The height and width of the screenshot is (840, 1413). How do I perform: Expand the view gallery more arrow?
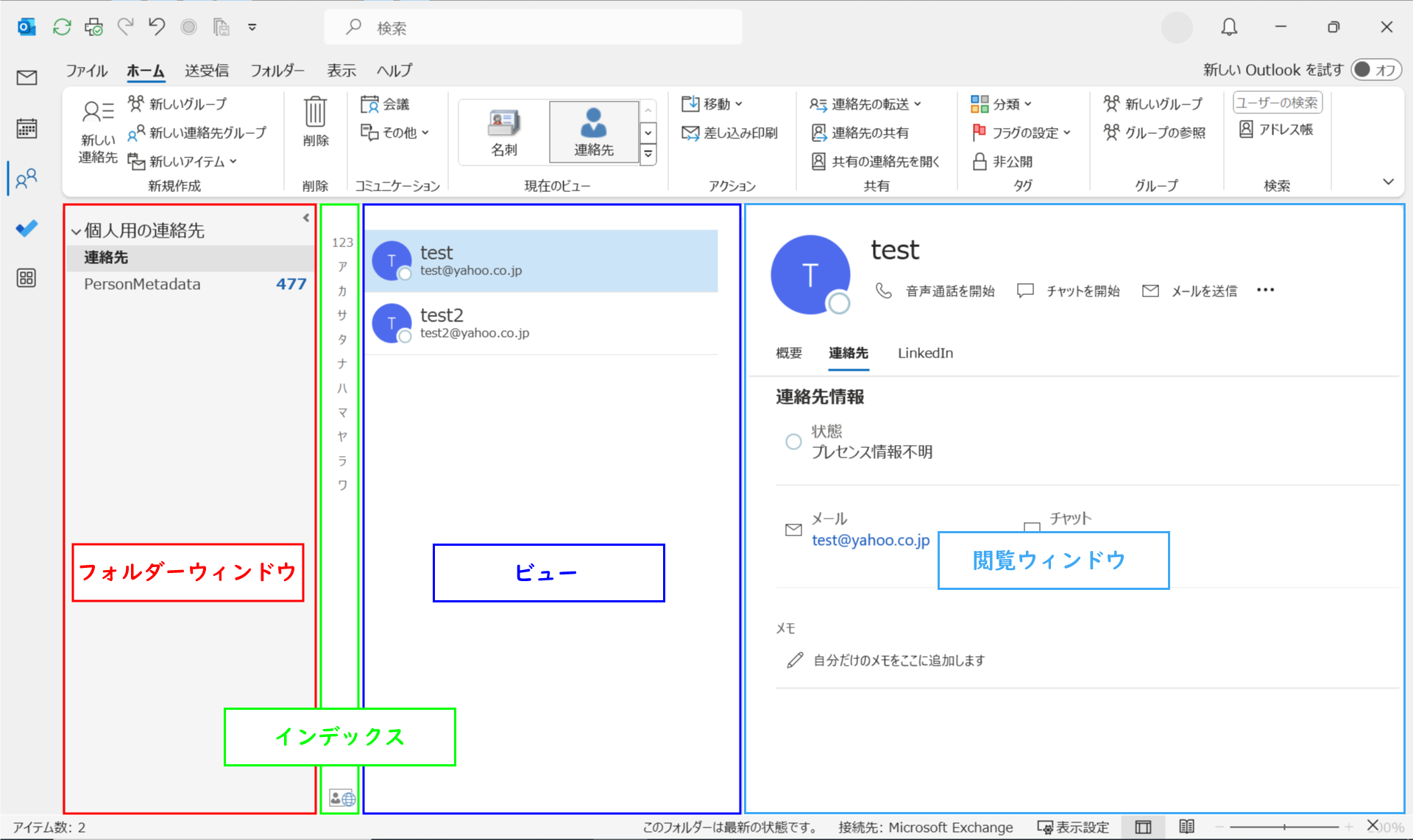[648, 154]
